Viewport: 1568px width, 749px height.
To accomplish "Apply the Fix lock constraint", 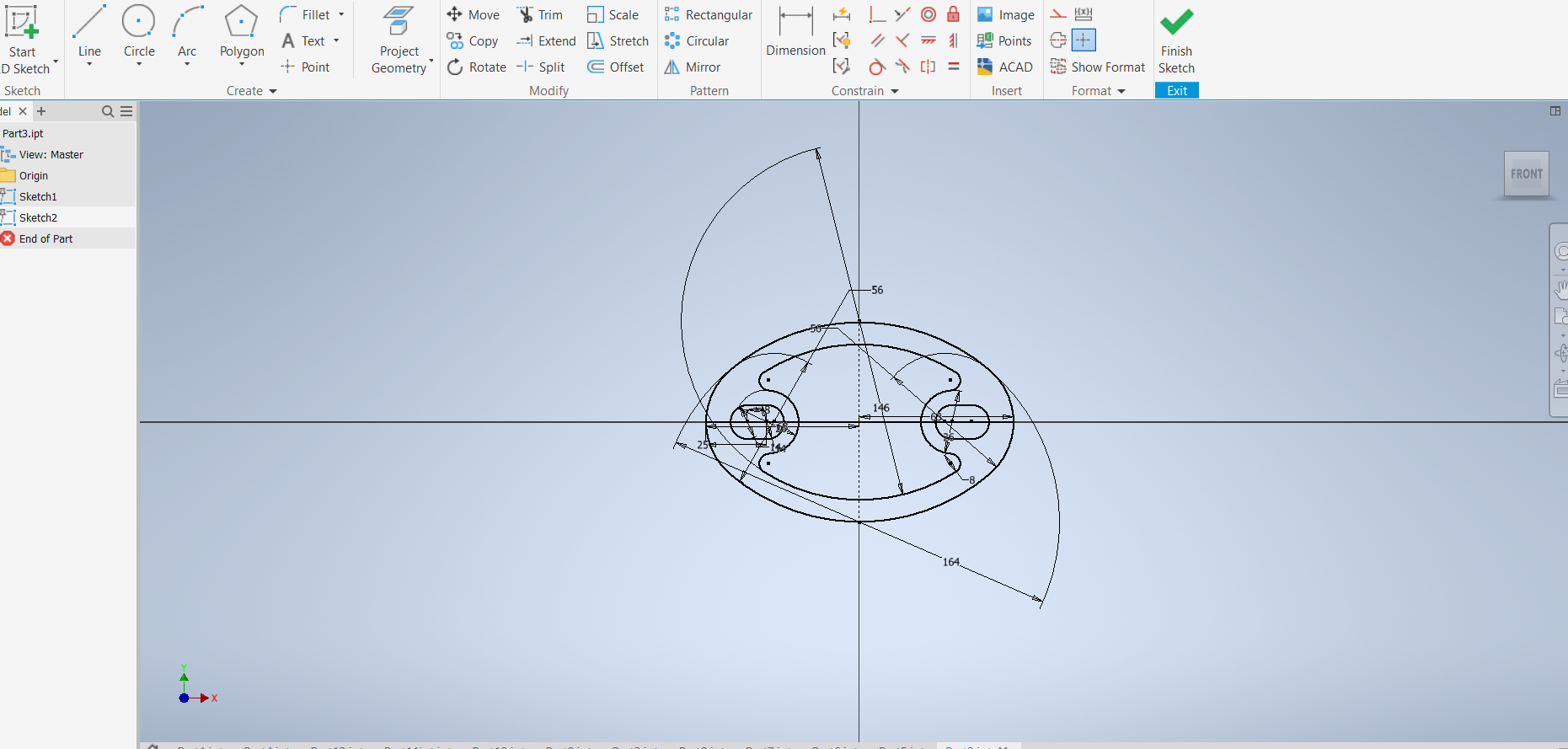I will (x=953, y=14).
